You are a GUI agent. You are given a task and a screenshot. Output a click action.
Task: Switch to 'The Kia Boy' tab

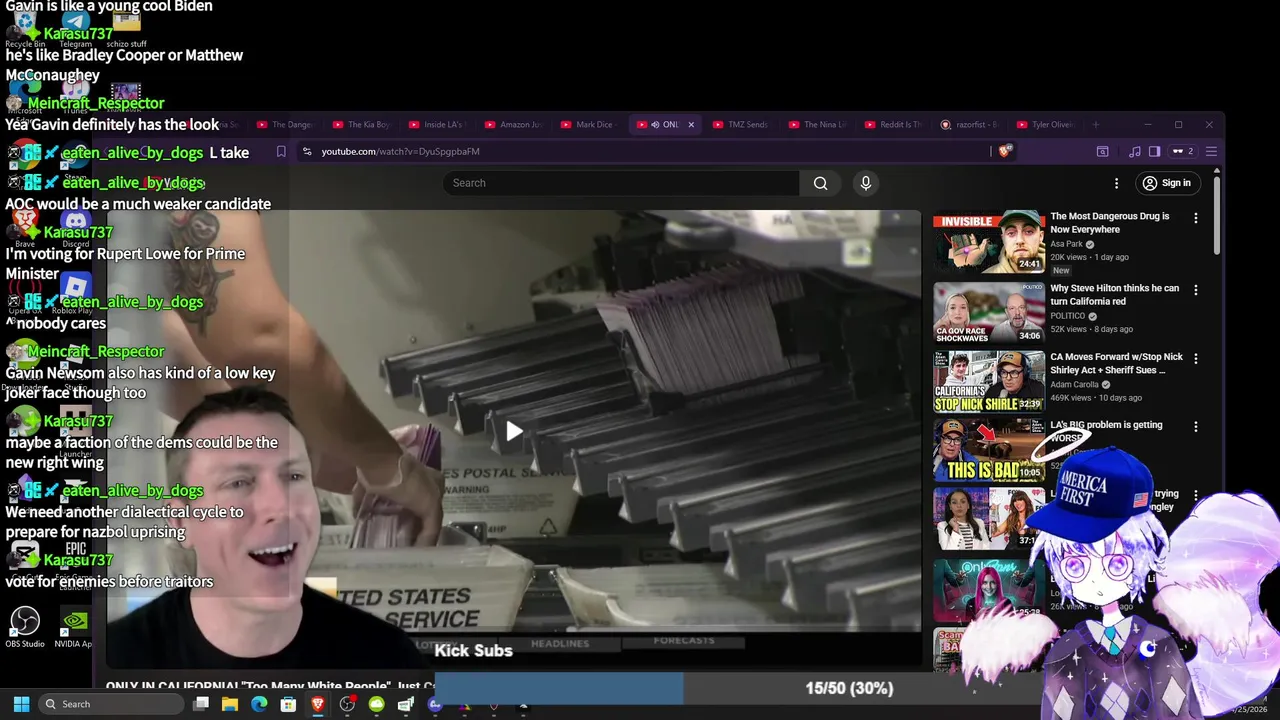(x=361, y=125)
